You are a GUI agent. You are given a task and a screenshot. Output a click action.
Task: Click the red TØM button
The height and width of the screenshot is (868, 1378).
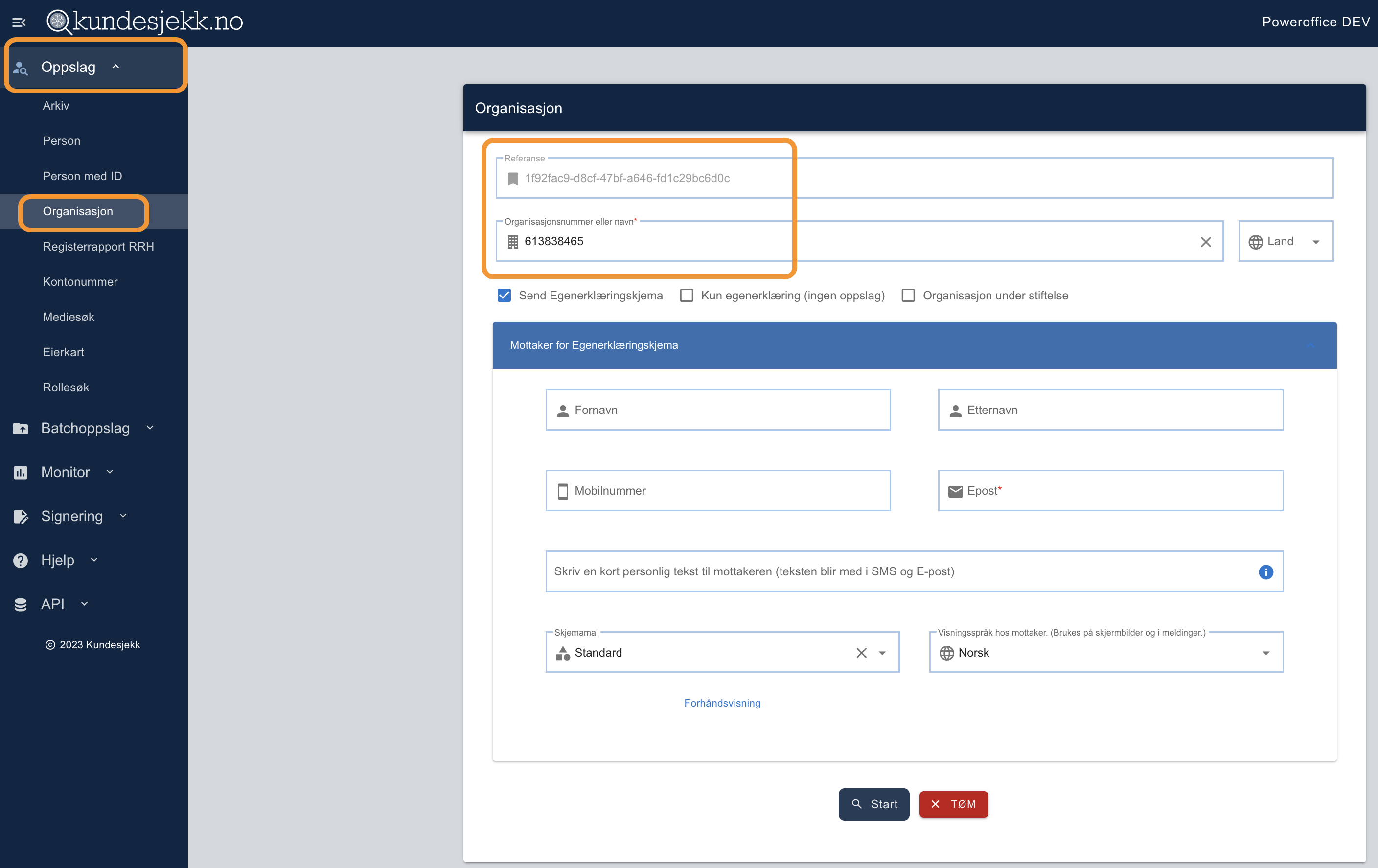pyautogui.click(x=953, y=804)
